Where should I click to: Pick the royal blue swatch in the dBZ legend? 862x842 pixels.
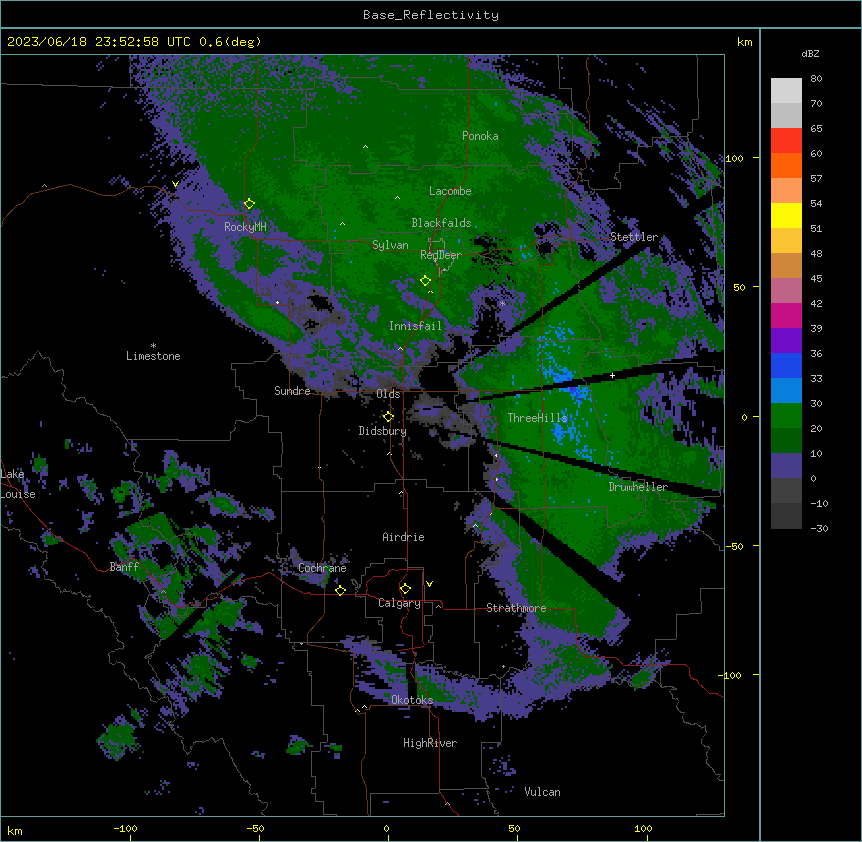786,365
